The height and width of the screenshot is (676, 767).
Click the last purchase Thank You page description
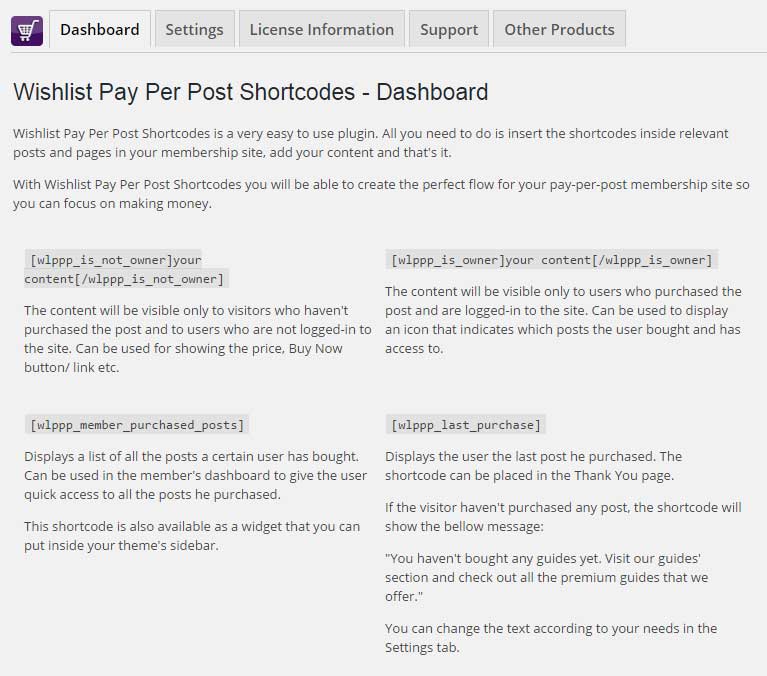[533, 466]
